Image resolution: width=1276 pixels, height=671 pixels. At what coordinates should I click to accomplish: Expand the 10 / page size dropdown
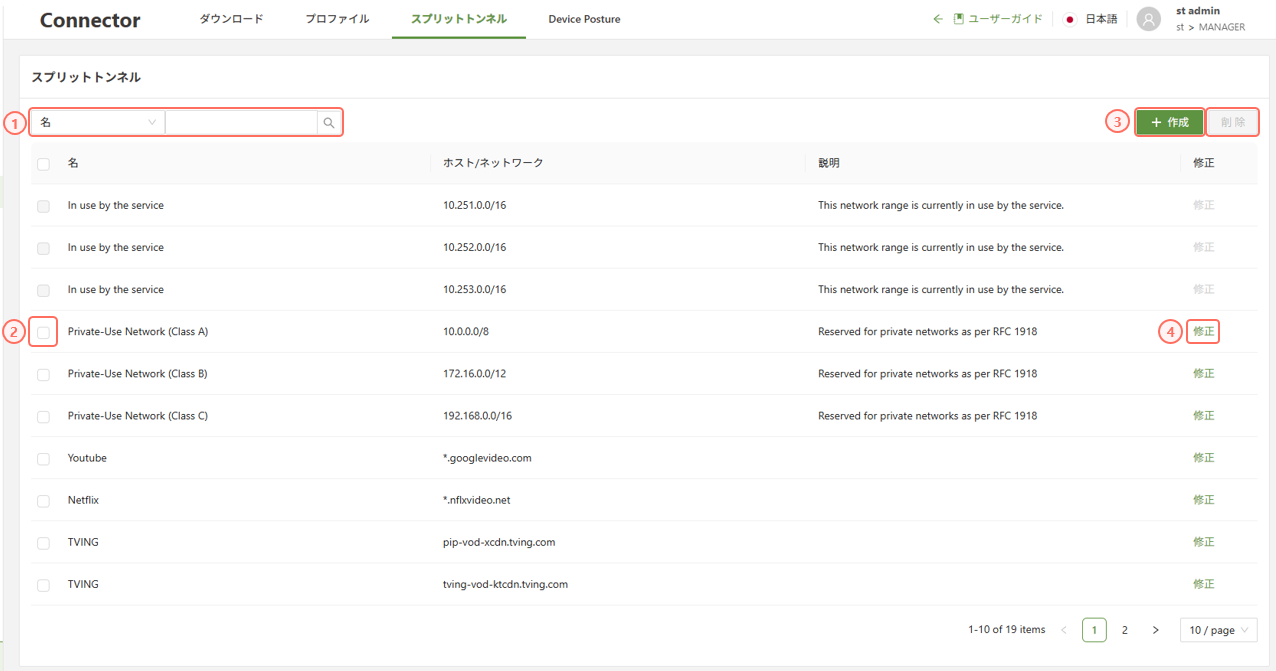tap(1218, 630)
